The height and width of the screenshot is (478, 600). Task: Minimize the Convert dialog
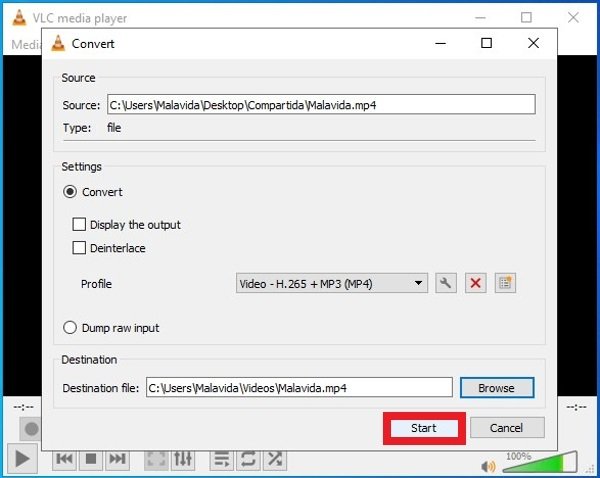tap(440, 43)
